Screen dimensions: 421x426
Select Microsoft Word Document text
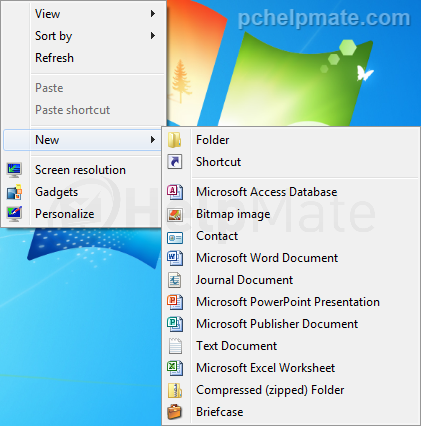pos(267,258)
